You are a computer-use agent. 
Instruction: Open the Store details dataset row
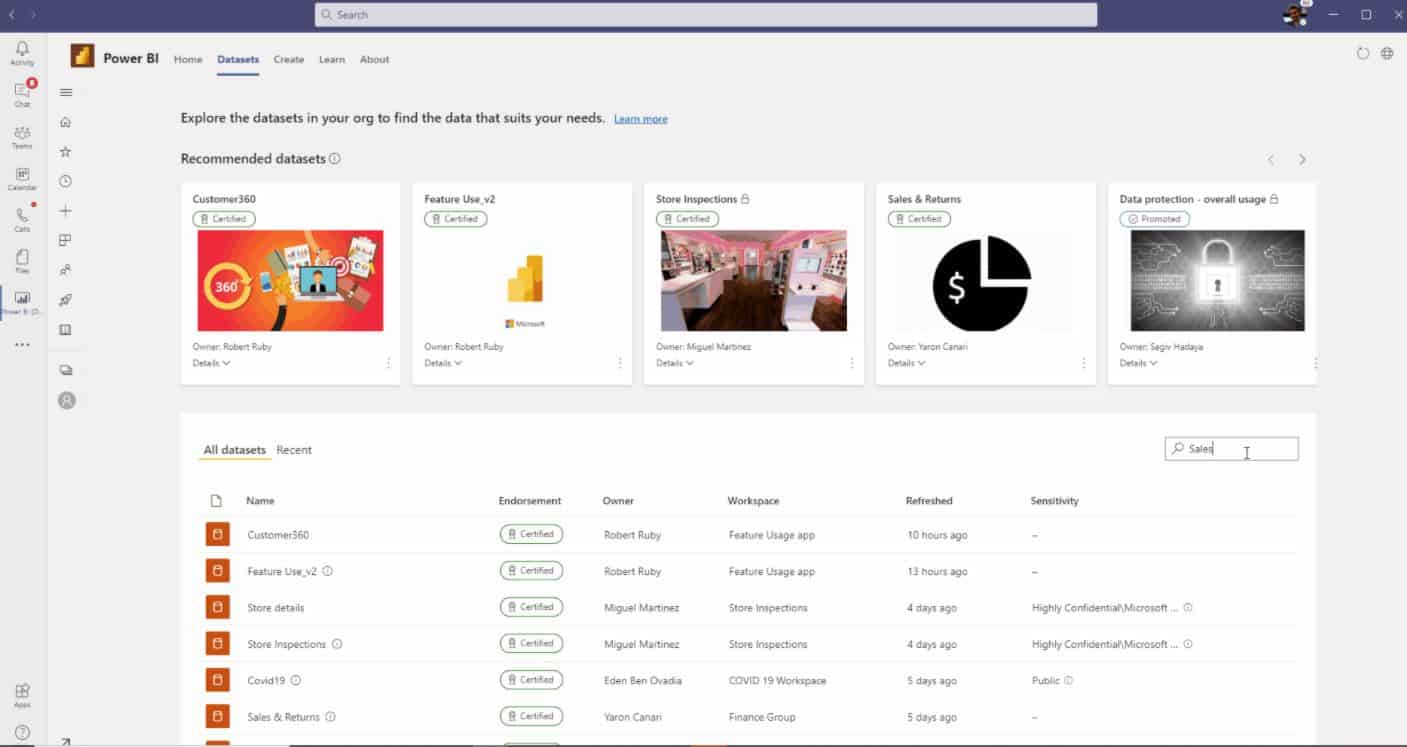click(276, 608)
